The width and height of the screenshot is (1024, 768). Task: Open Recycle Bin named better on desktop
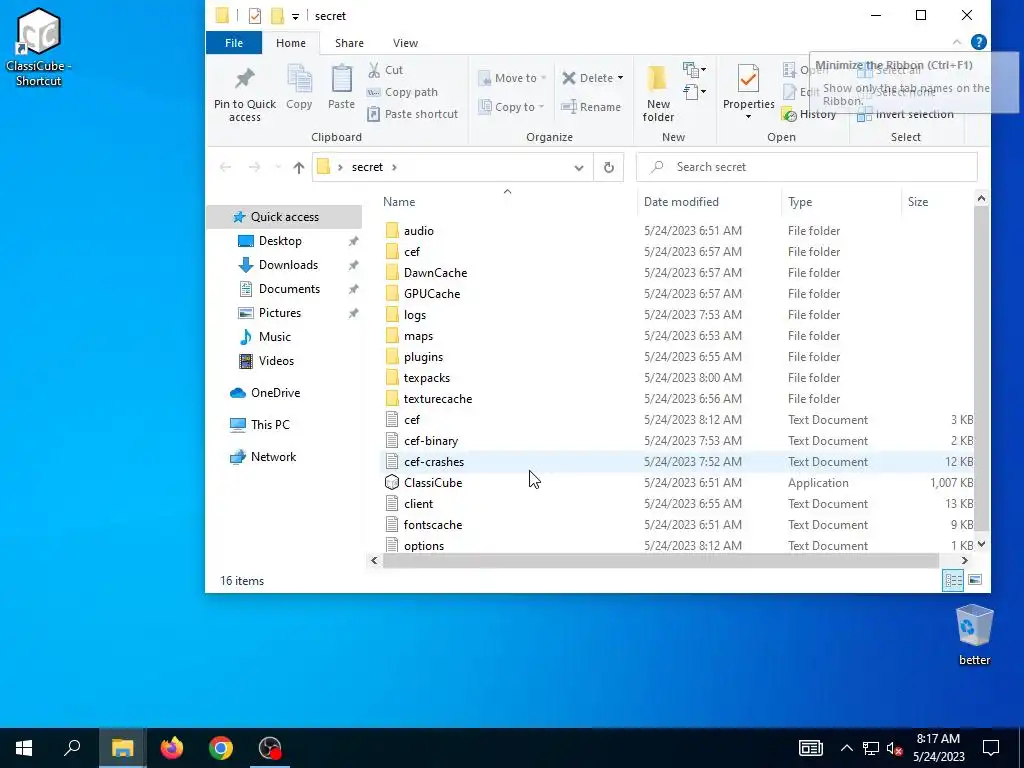974,634
